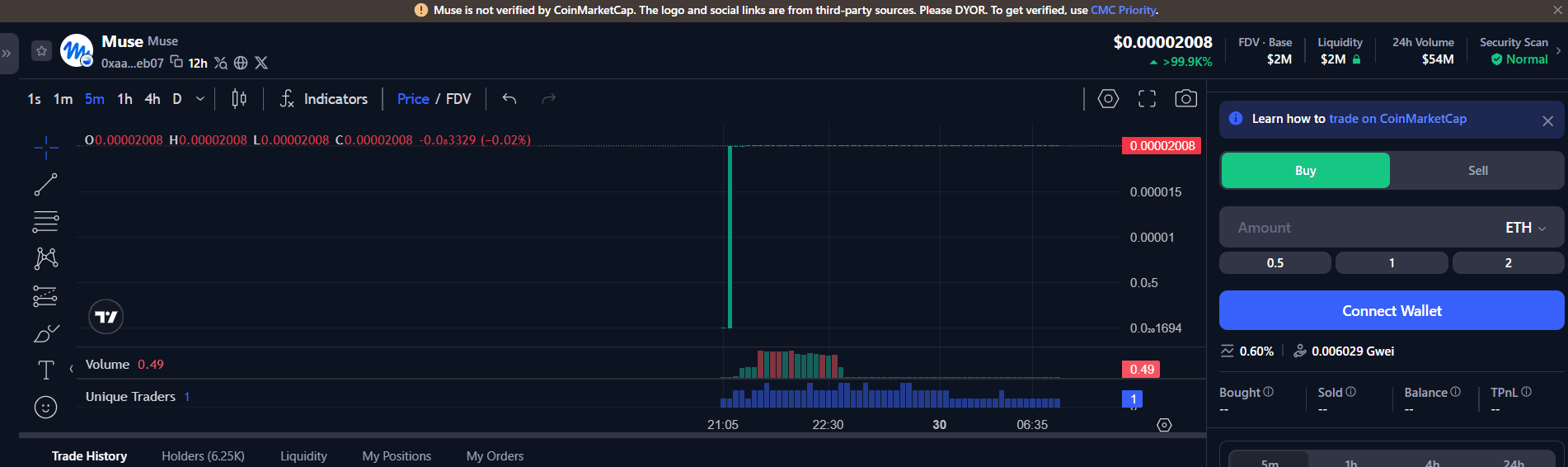The height and width of the screenshot is (467, 1568).
Task: Select the pattern drawing tool
Action: tap(46, 259)
